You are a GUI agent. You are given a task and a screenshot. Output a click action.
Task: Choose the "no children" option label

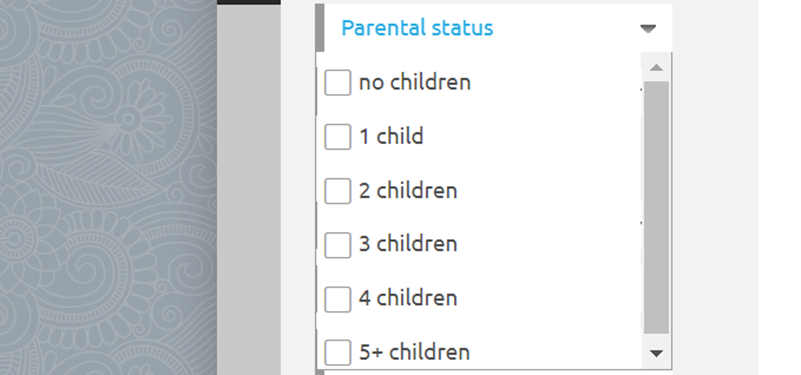point(415,82)
